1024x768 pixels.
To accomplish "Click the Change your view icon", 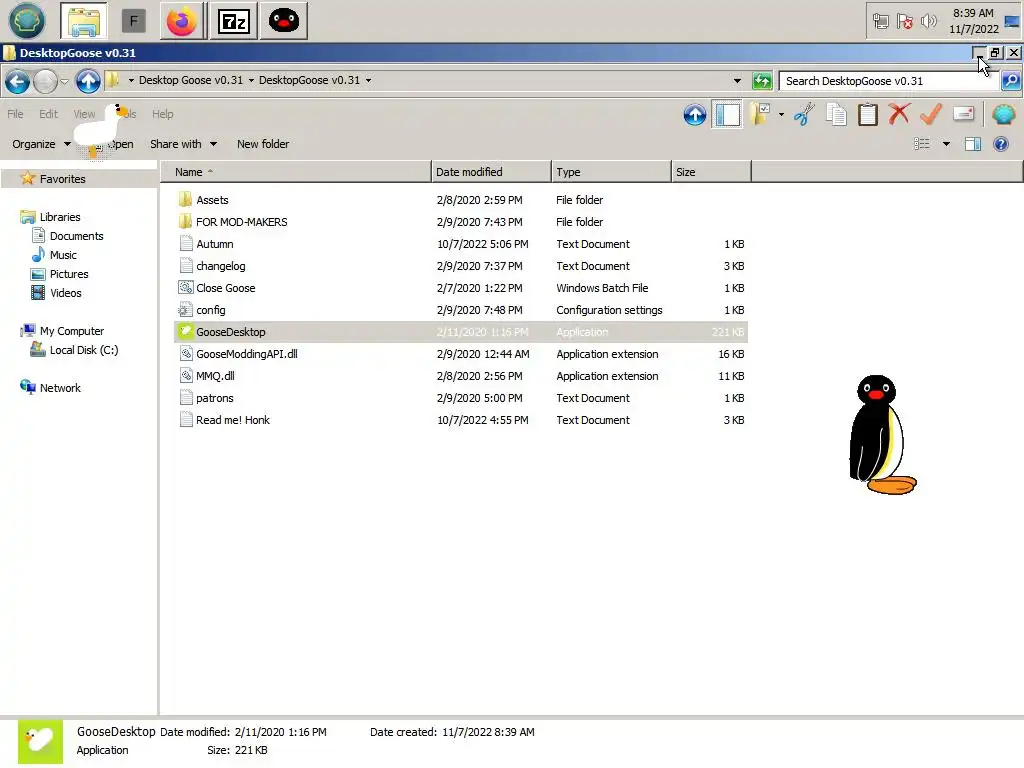I will pos(921,144).
